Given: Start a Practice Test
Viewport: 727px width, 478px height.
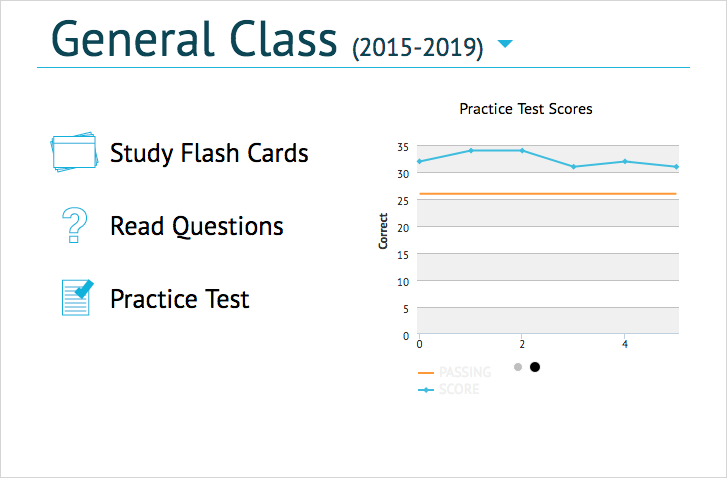Looking at the screenshot, I should 180,299.
